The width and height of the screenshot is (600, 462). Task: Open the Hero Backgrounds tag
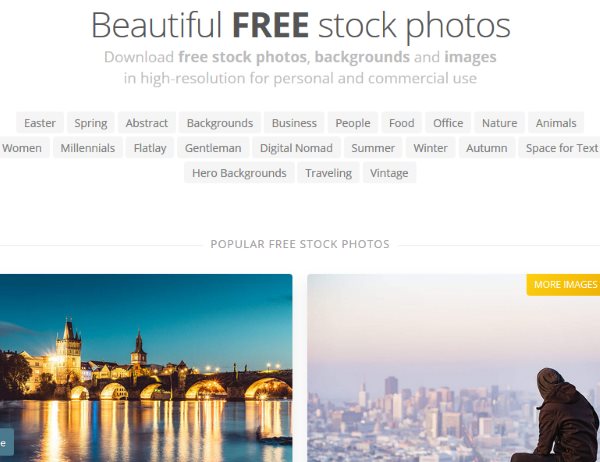pos(239,173)
